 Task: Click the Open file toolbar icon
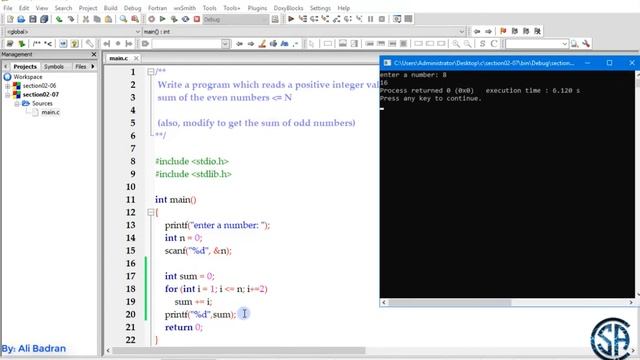[21, 19]
